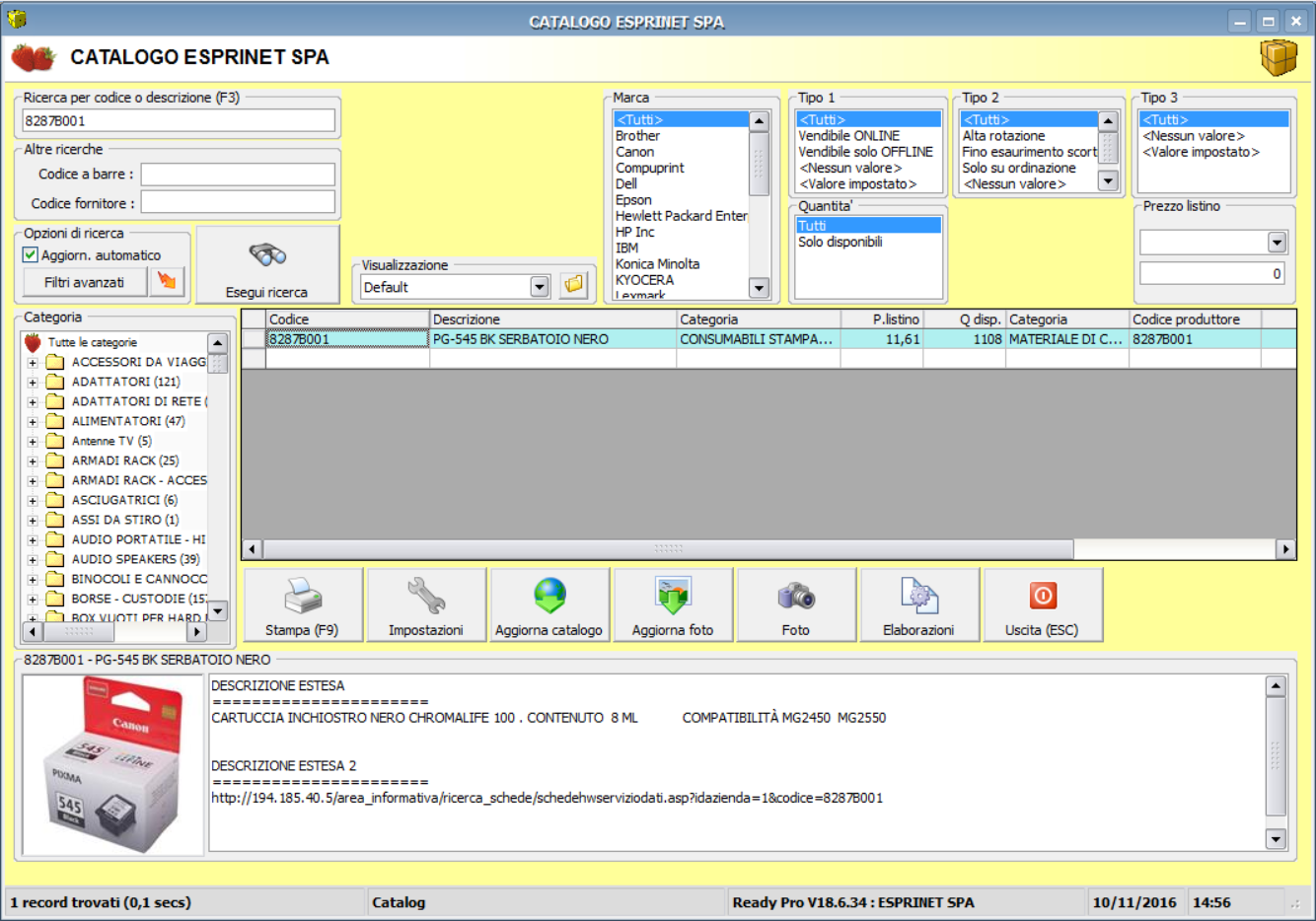
Task: Expand the BINOCOLI E CANNOCCHIALI node
Action: coord(33,580)
